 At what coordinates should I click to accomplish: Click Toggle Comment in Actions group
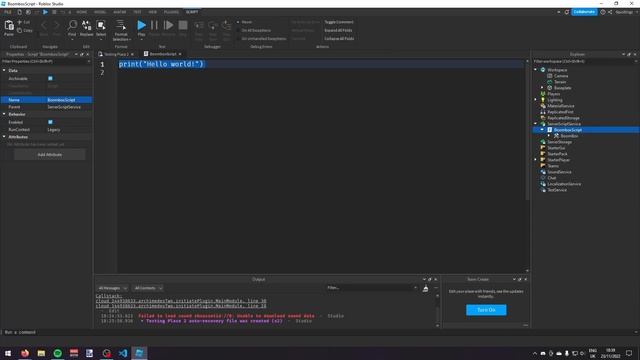click(339, 22)
